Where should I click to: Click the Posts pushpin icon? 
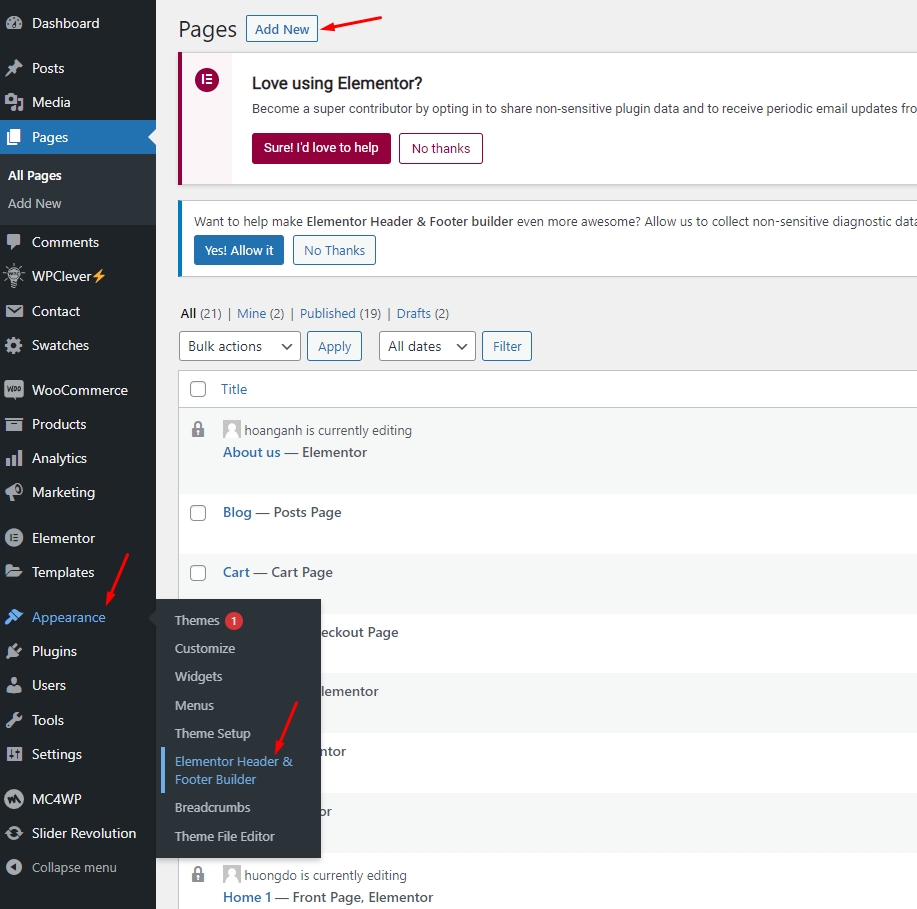click(14, 68)
